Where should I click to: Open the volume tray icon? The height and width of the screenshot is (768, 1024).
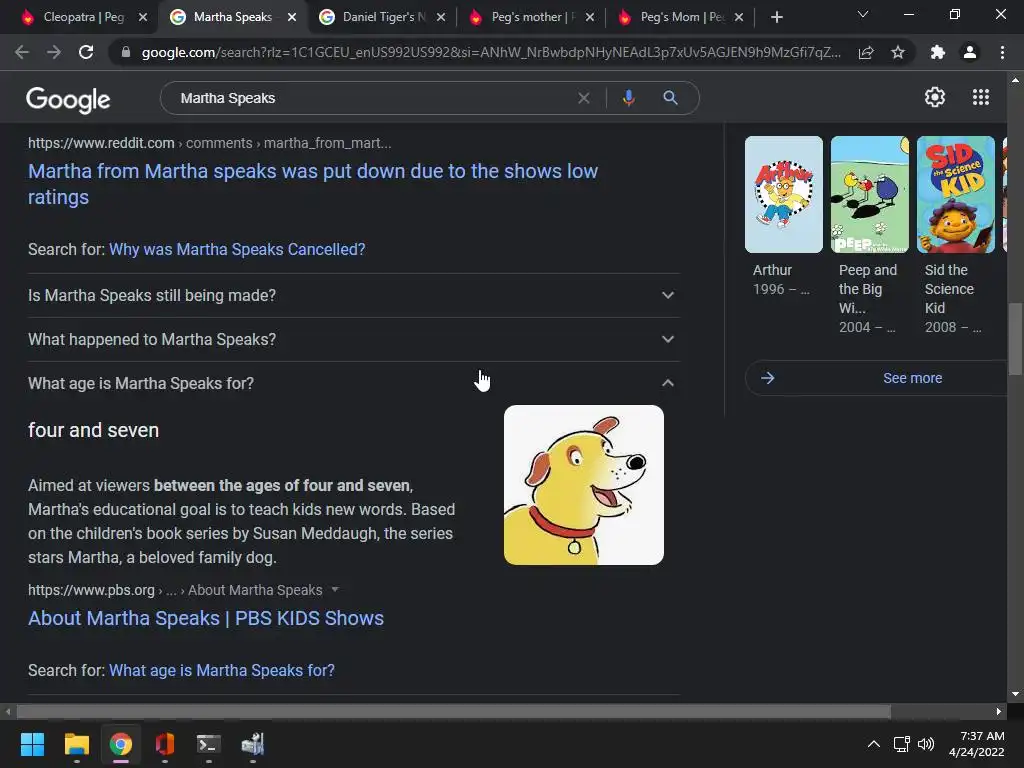click(925, 744)
